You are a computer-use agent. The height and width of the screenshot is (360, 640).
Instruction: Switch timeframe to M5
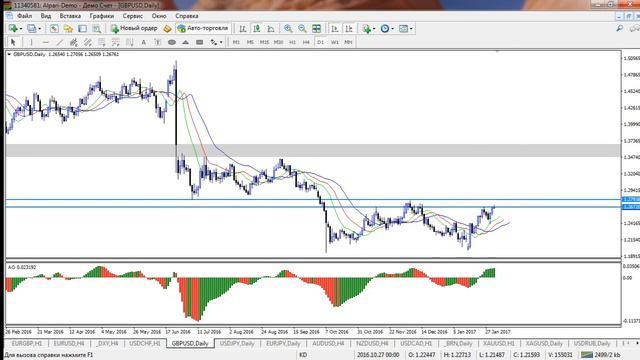[250, 42]
